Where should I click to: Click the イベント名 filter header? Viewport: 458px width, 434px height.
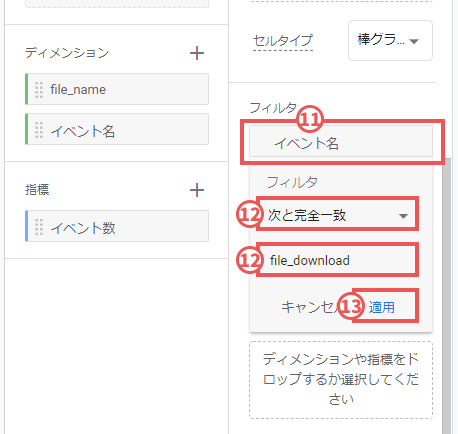pyautogui.click(x=341, y=142)
